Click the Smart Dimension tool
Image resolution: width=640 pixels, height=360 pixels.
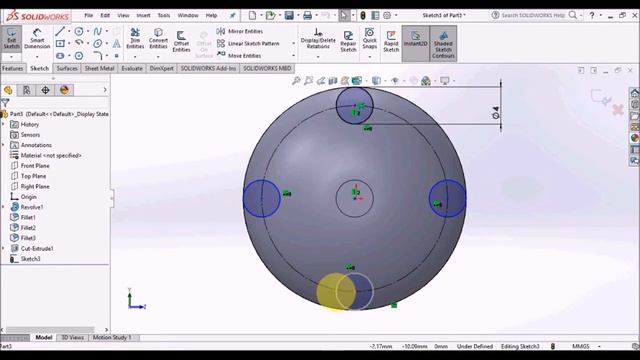pyautogui.click(x=37, y=38)
